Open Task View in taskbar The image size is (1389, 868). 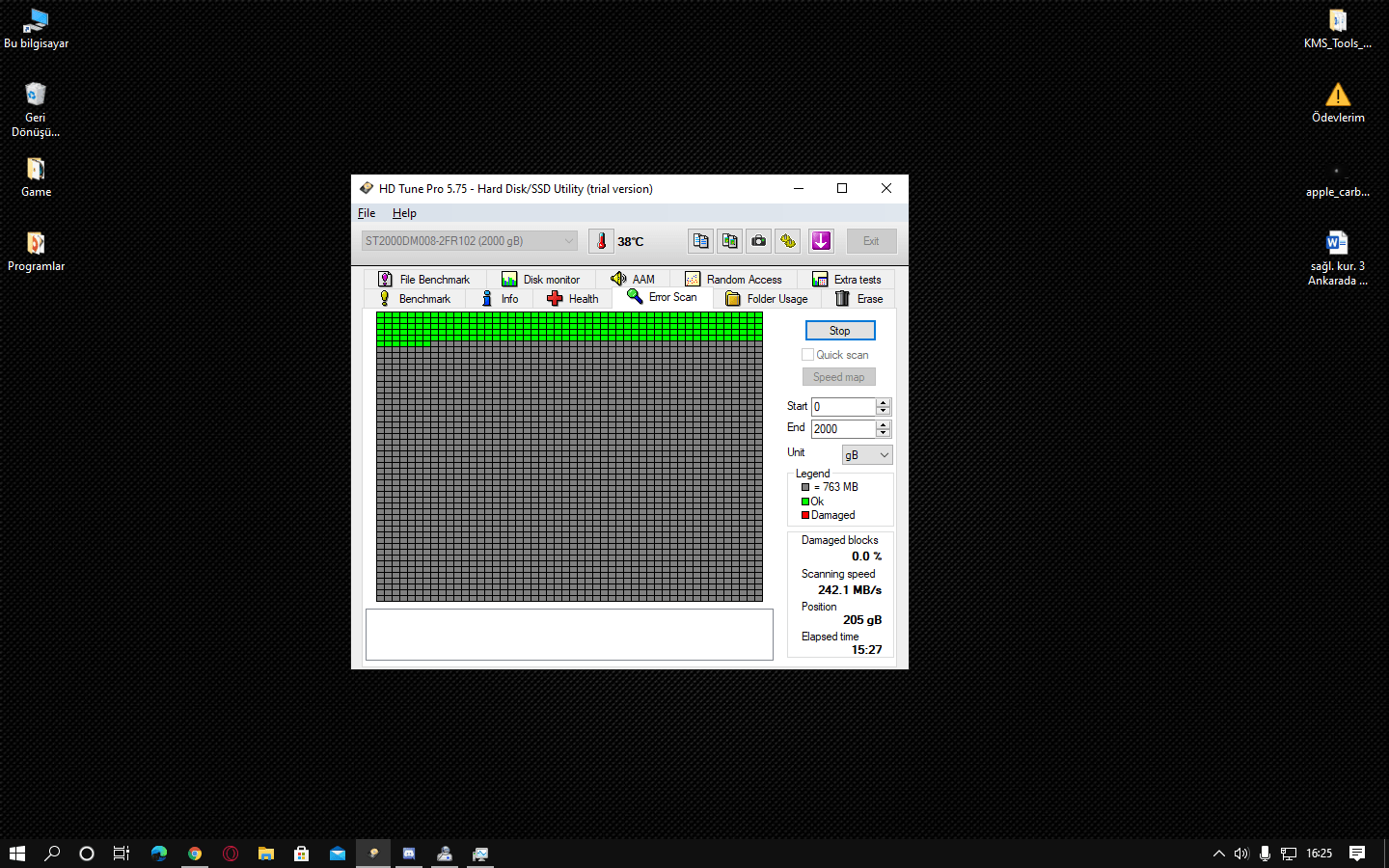coord(122,854)
